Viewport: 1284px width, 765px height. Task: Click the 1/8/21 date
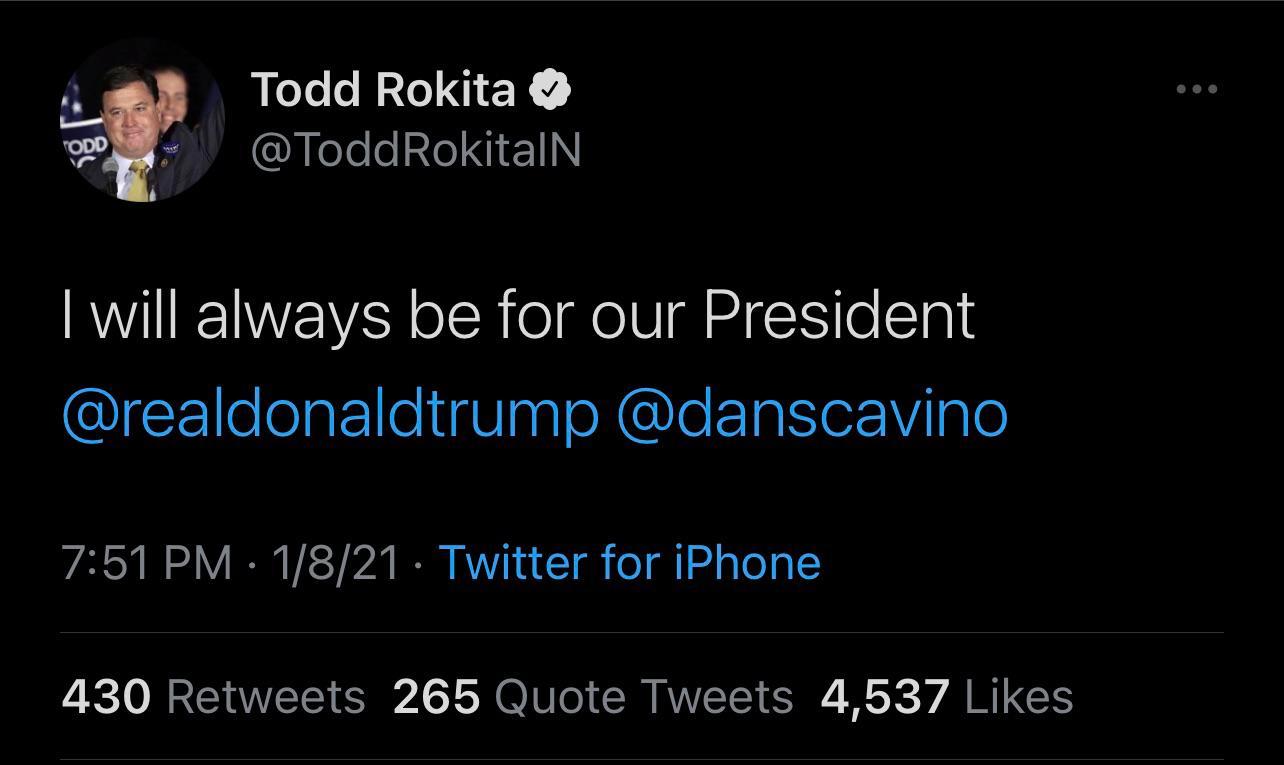[333, 562]
